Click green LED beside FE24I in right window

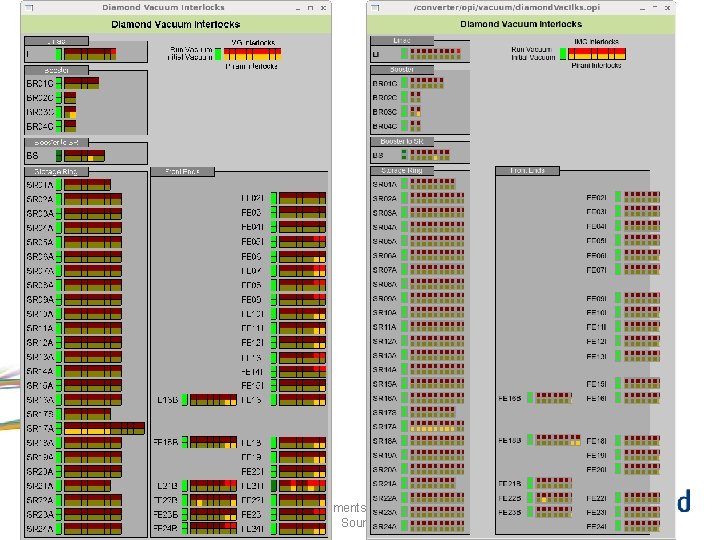pos(618,526)
